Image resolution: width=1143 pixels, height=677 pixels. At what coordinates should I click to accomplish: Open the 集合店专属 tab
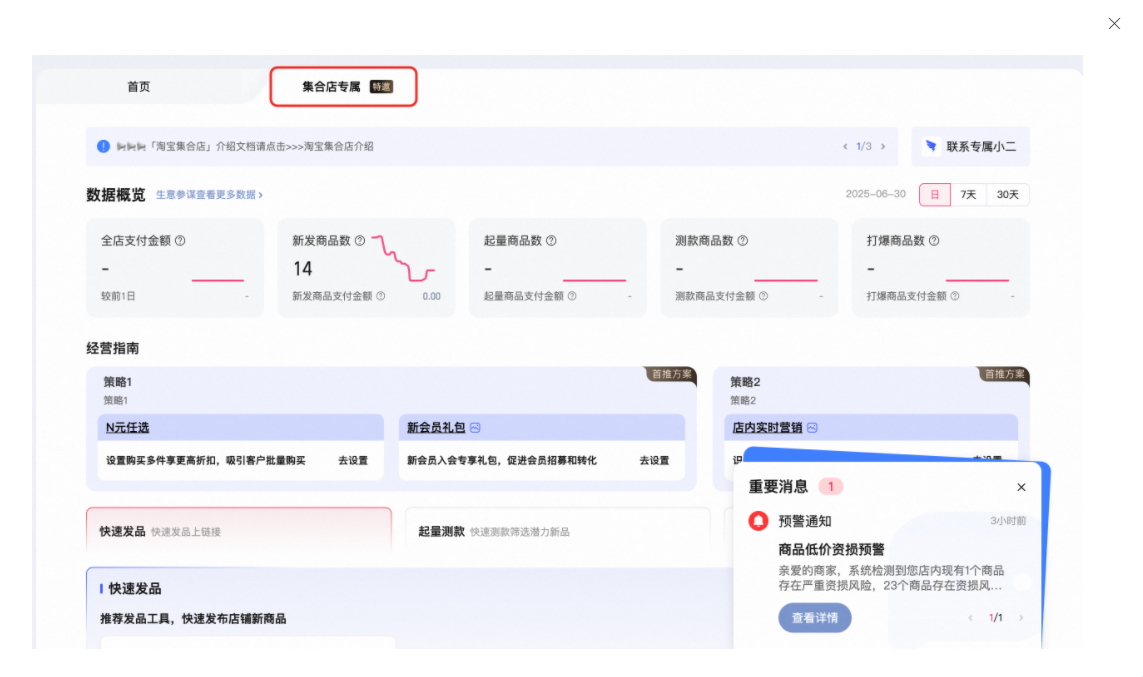[x=343, y=87]
